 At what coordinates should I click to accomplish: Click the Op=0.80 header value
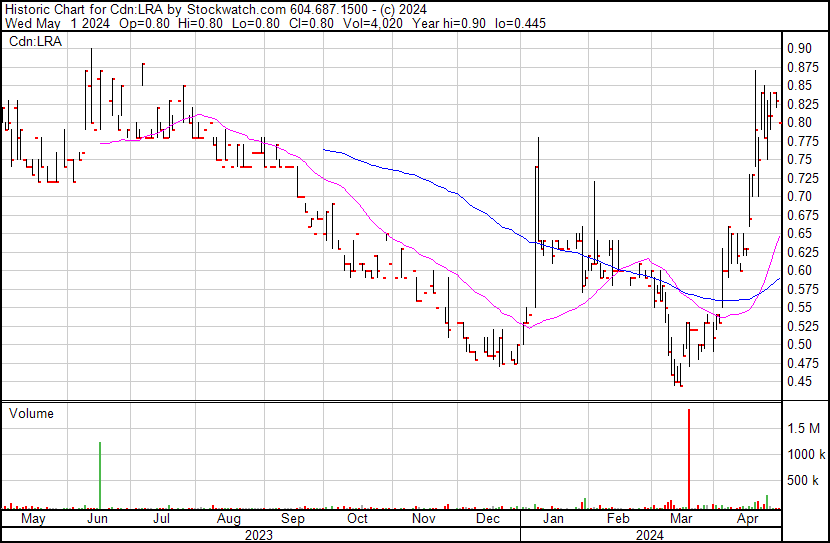145,23
